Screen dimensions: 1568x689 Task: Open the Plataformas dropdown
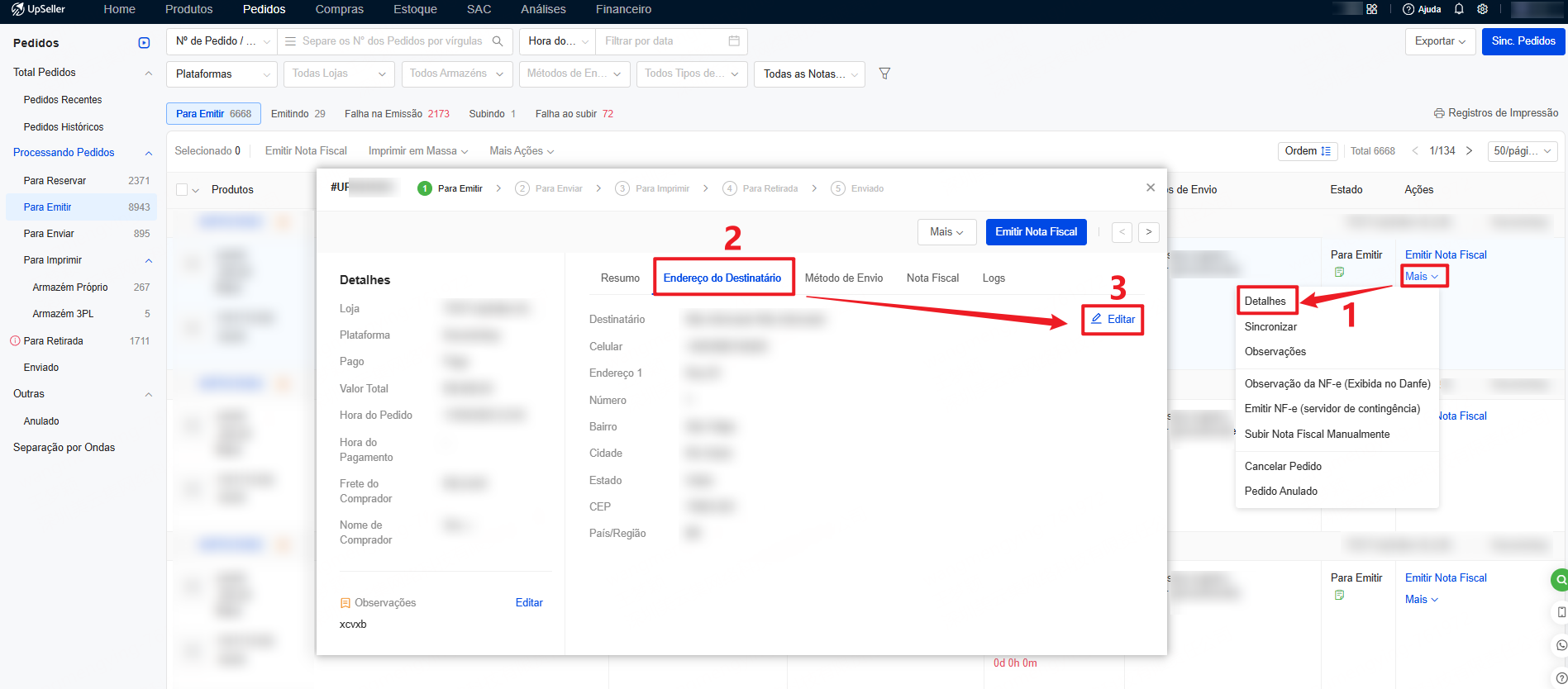222,74
